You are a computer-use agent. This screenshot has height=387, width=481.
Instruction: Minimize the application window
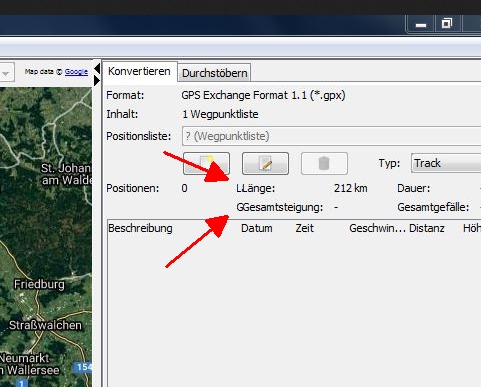(421, 25)
